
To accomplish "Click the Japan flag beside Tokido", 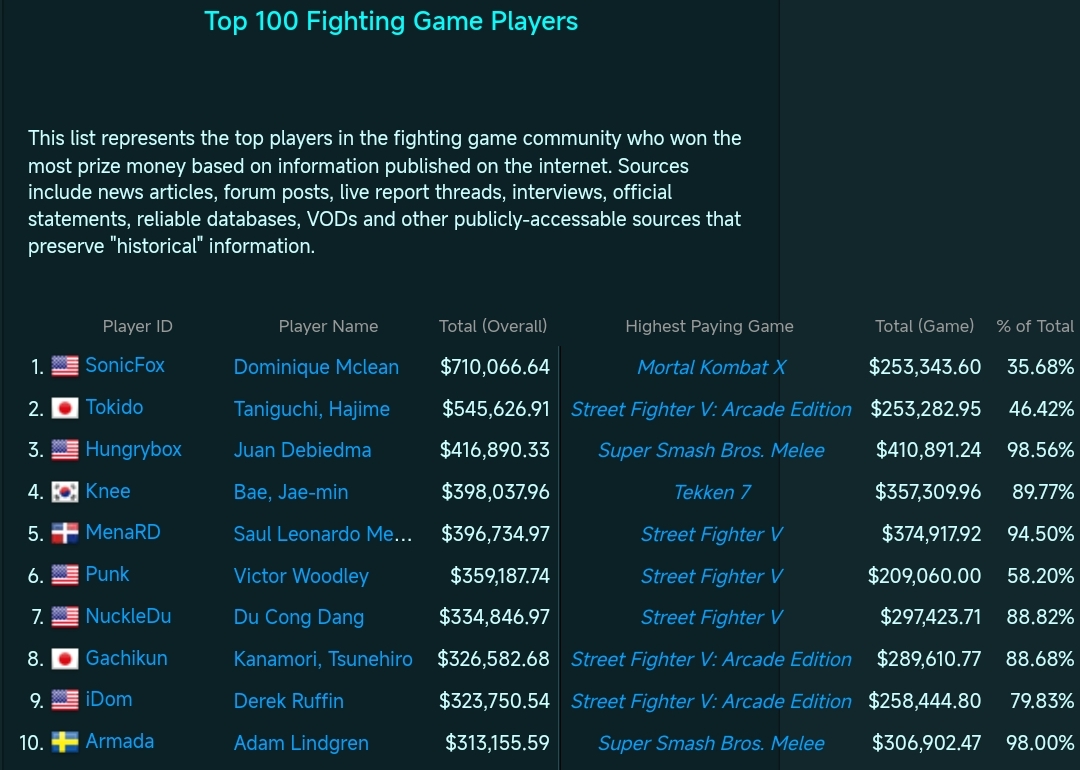I will click(65, 408).
